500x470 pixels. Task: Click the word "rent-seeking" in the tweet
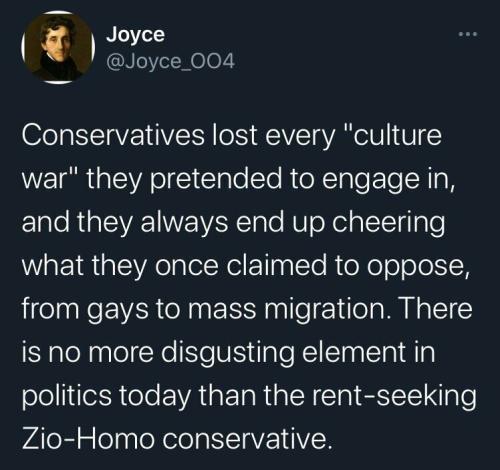(397, 396)
